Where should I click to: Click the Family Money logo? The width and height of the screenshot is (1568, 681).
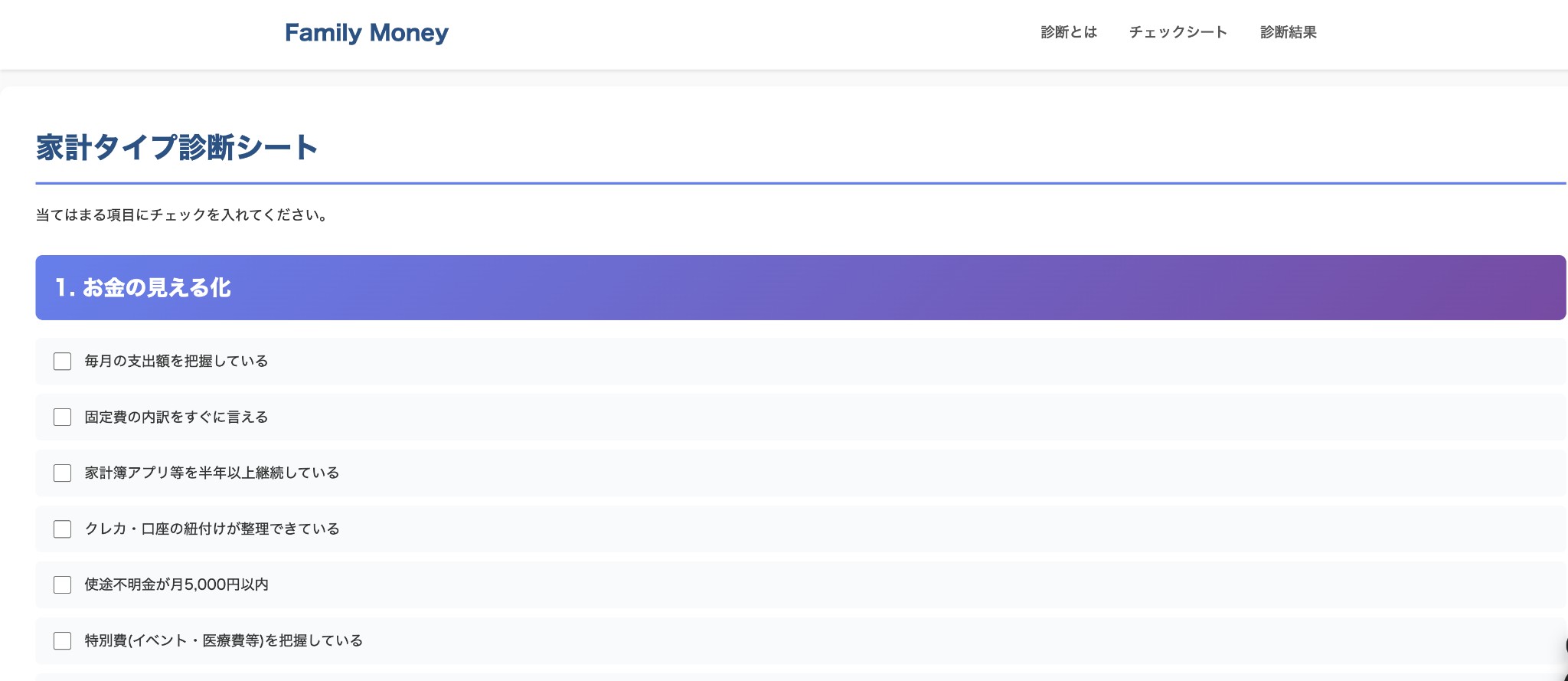click(x=366, y=33)
